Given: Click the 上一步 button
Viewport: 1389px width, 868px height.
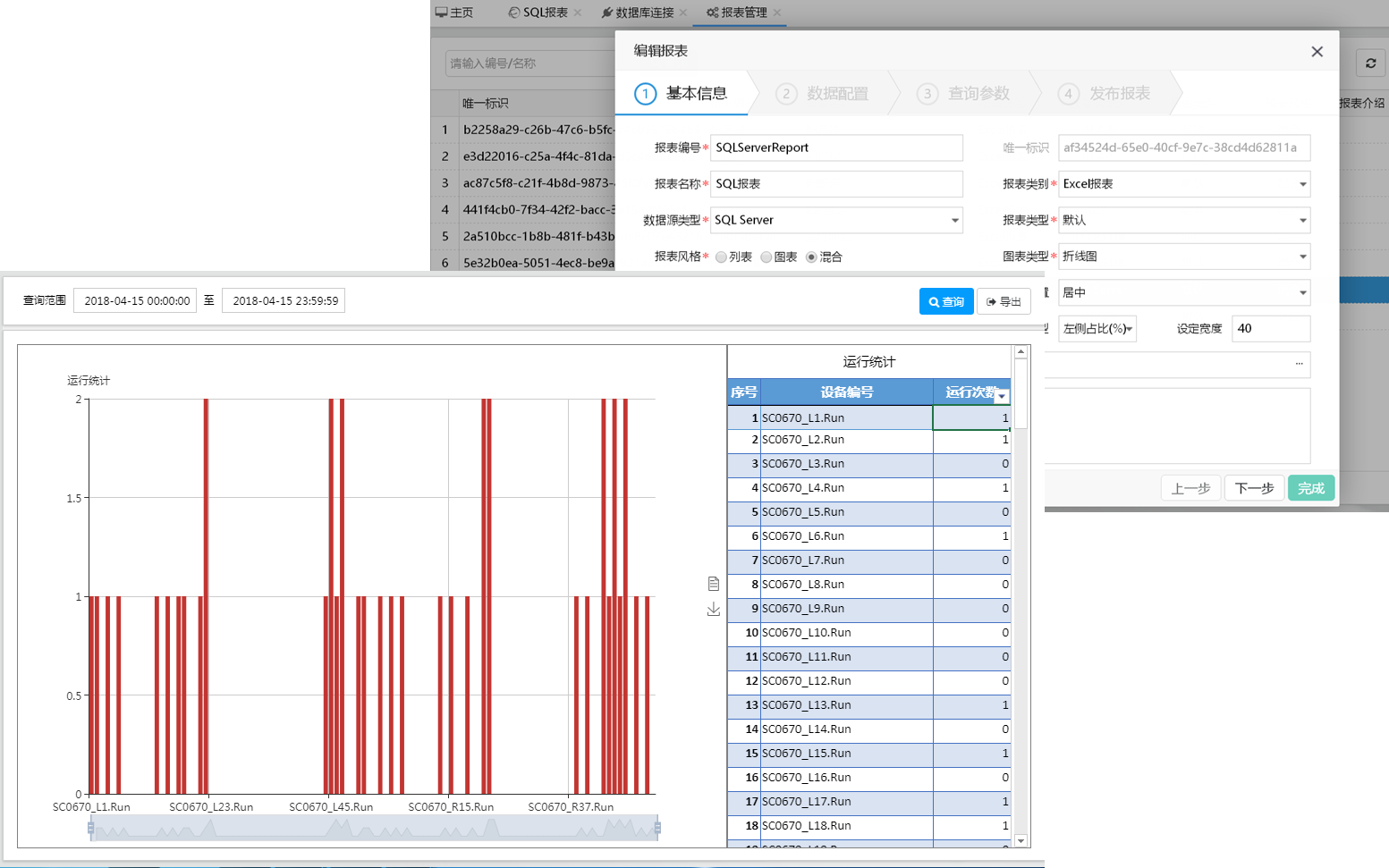Looking at the screenshot, I should (1190, 488).
